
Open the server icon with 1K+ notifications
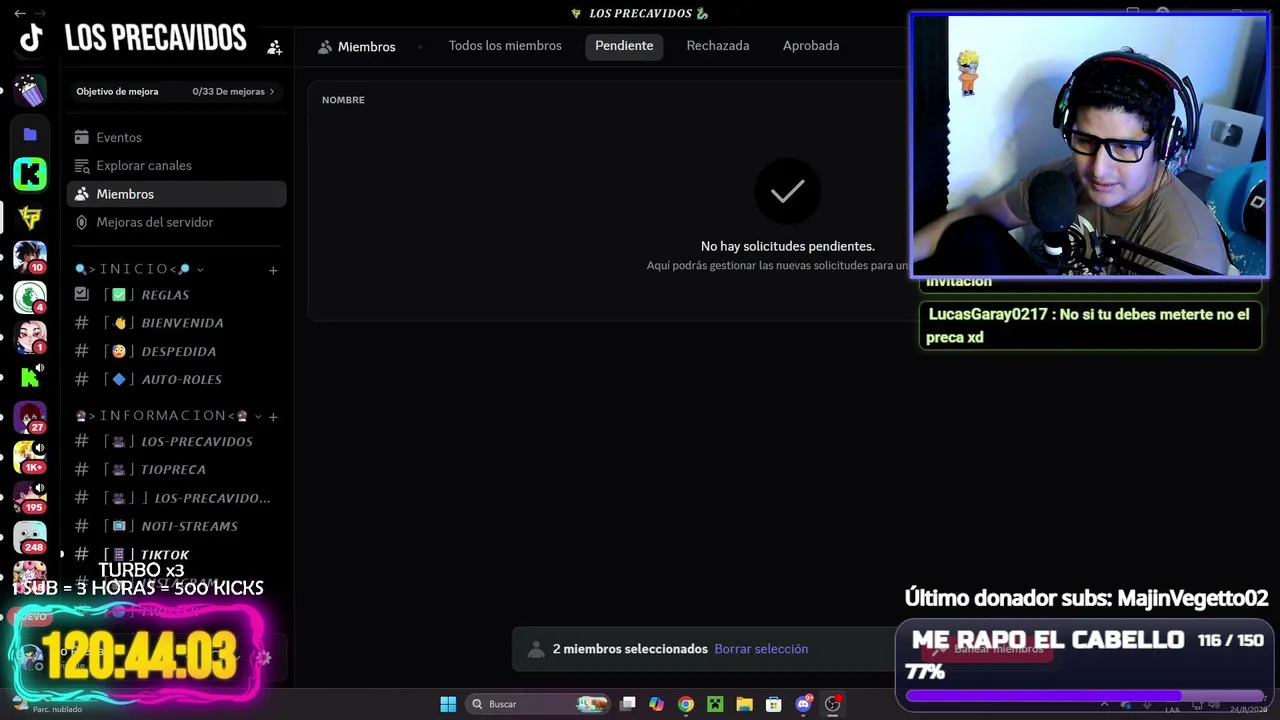tap(30, 457)
